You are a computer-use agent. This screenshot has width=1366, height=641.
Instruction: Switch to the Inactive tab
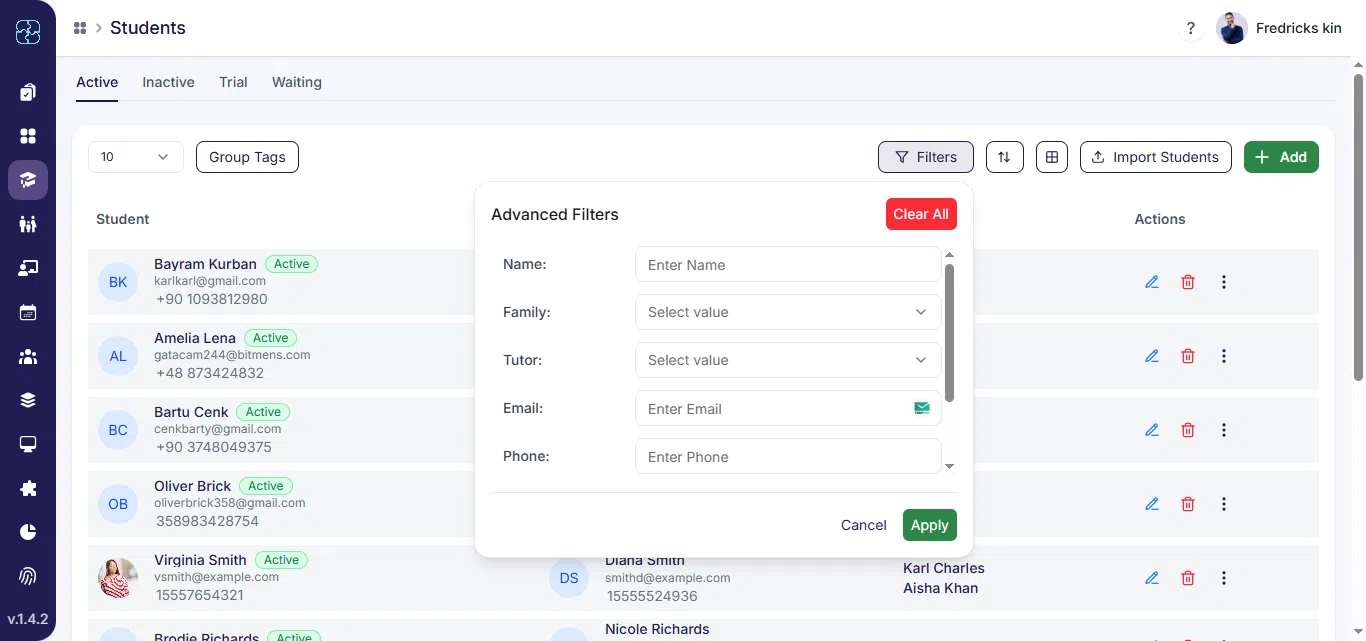(x=168, y=82)
